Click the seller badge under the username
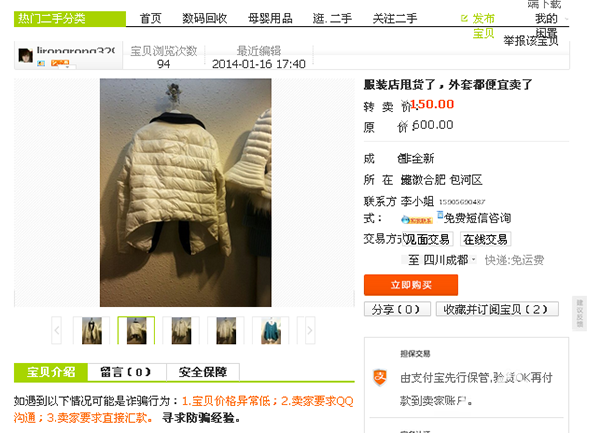The height and width of the screenshot is (433, 600). tap(60, 63)
